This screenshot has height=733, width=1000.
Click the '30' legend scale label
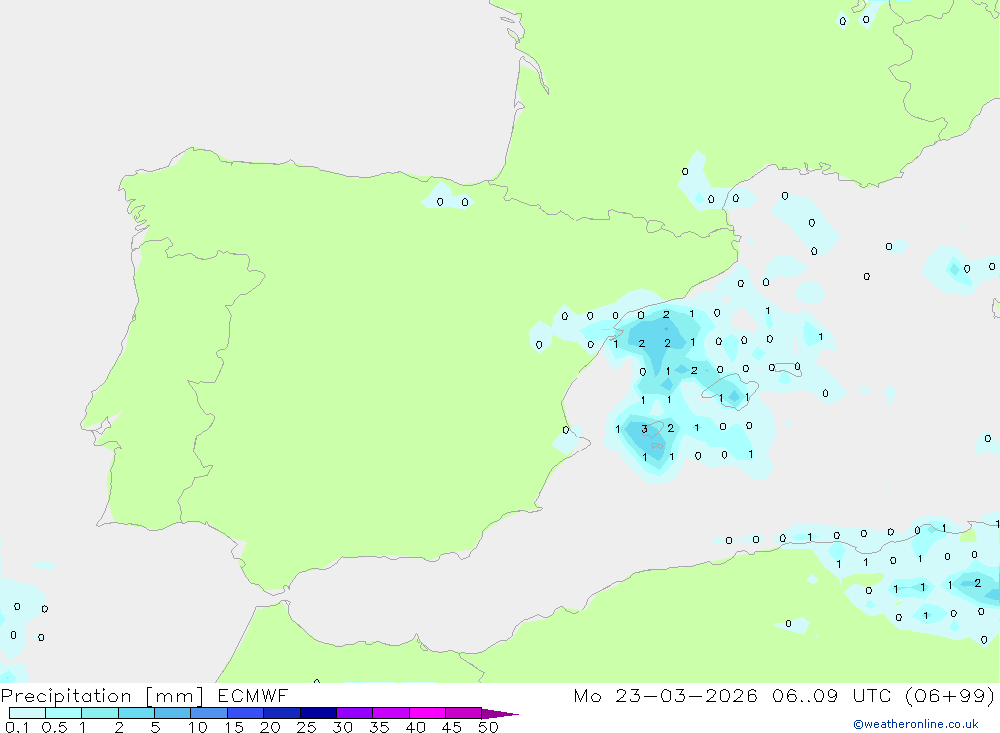342,727
